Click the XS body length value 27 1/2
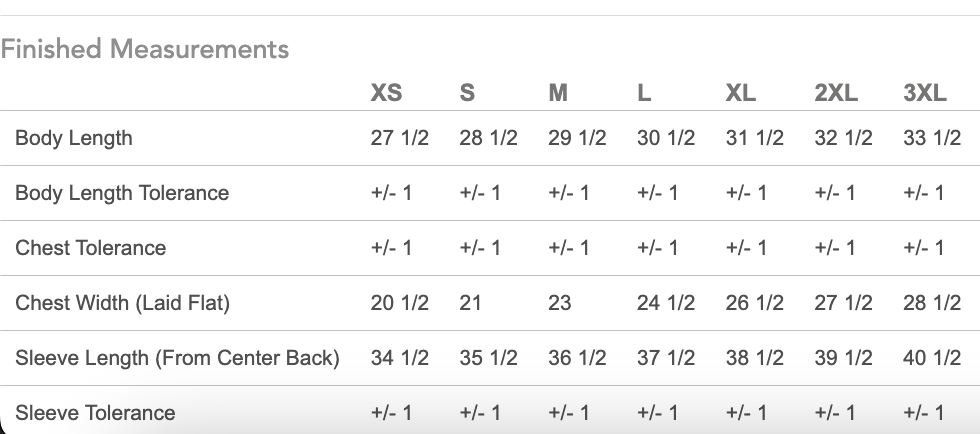 [399, 138]
